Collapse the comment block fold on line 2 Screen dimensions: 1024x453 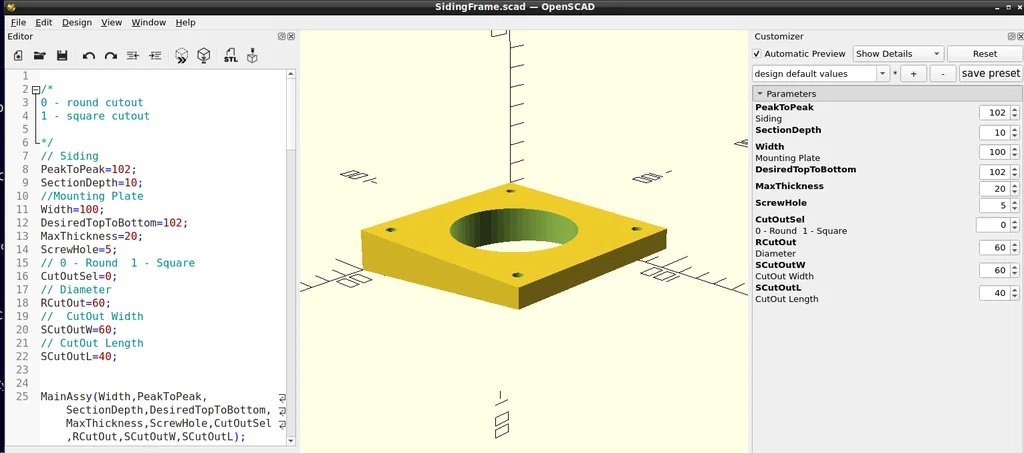(x=35, y=89)
